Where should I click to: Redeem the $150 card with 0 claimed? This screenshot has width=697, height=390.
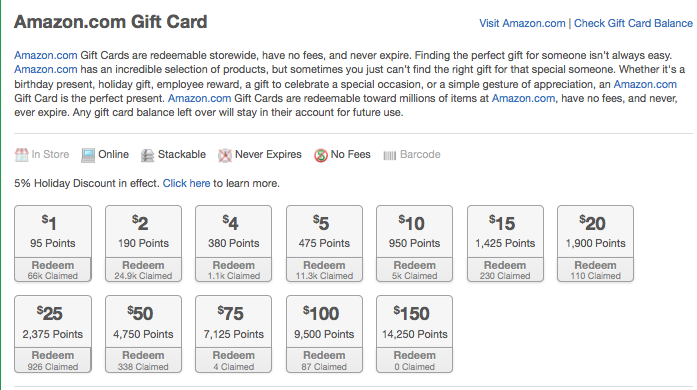click(x=414, y=360)
